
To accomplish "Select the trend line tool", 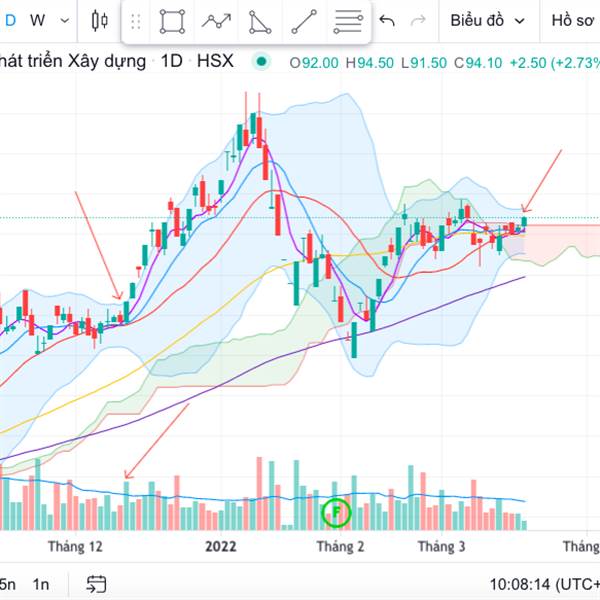I will [x=304, y=21].
